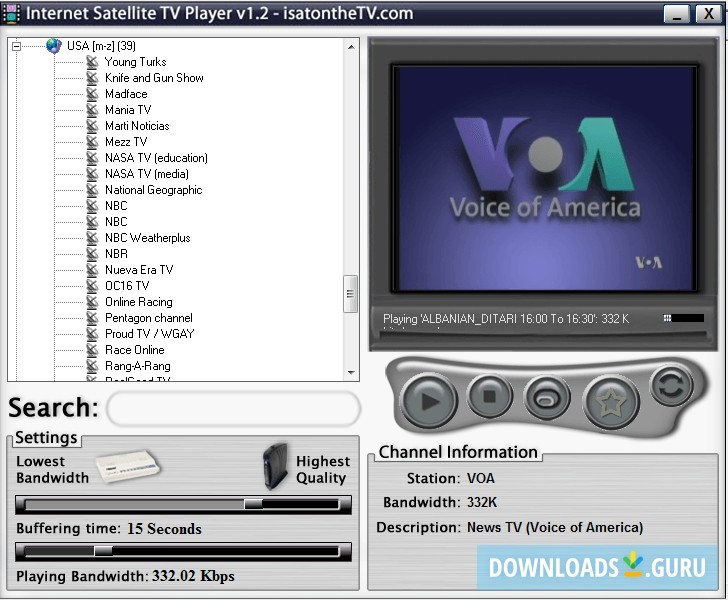728x600 pixels.
Task: Select the Nueva Era TV channel
Action: (139, 270)
